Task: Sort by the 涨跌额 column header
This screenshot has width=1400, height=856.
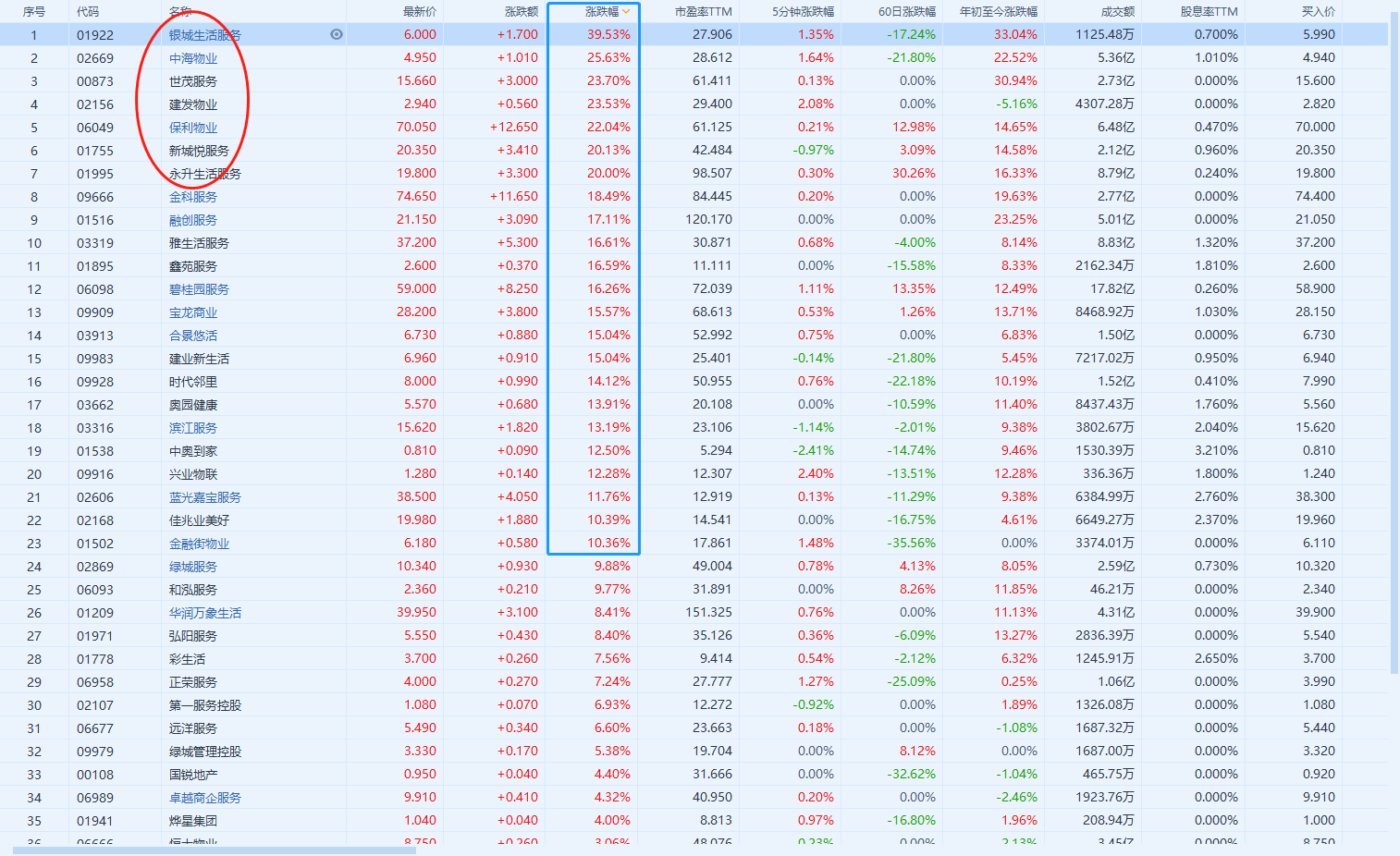Action: click(x=522, y=12)
